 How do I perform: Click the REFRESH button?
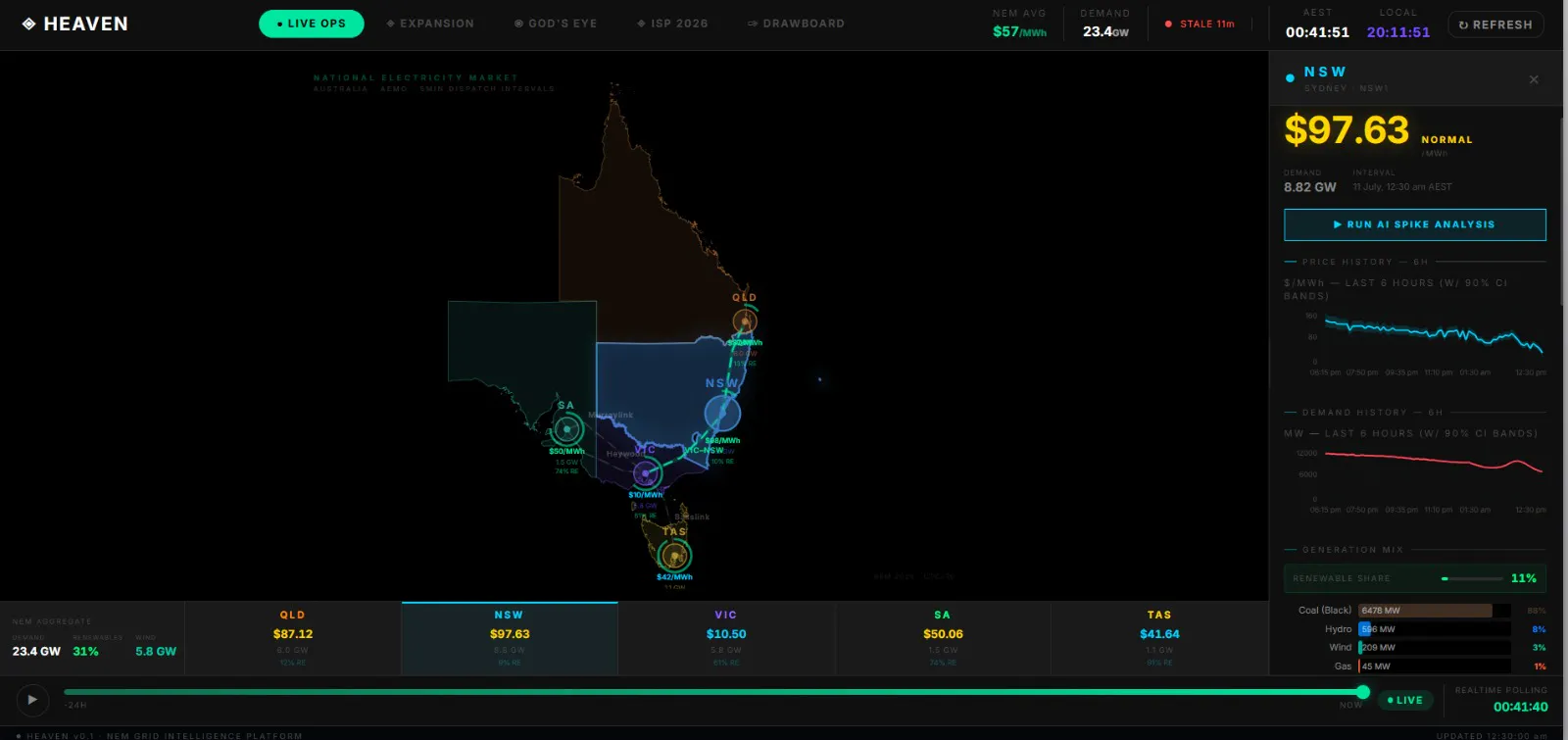[1495, 25]
